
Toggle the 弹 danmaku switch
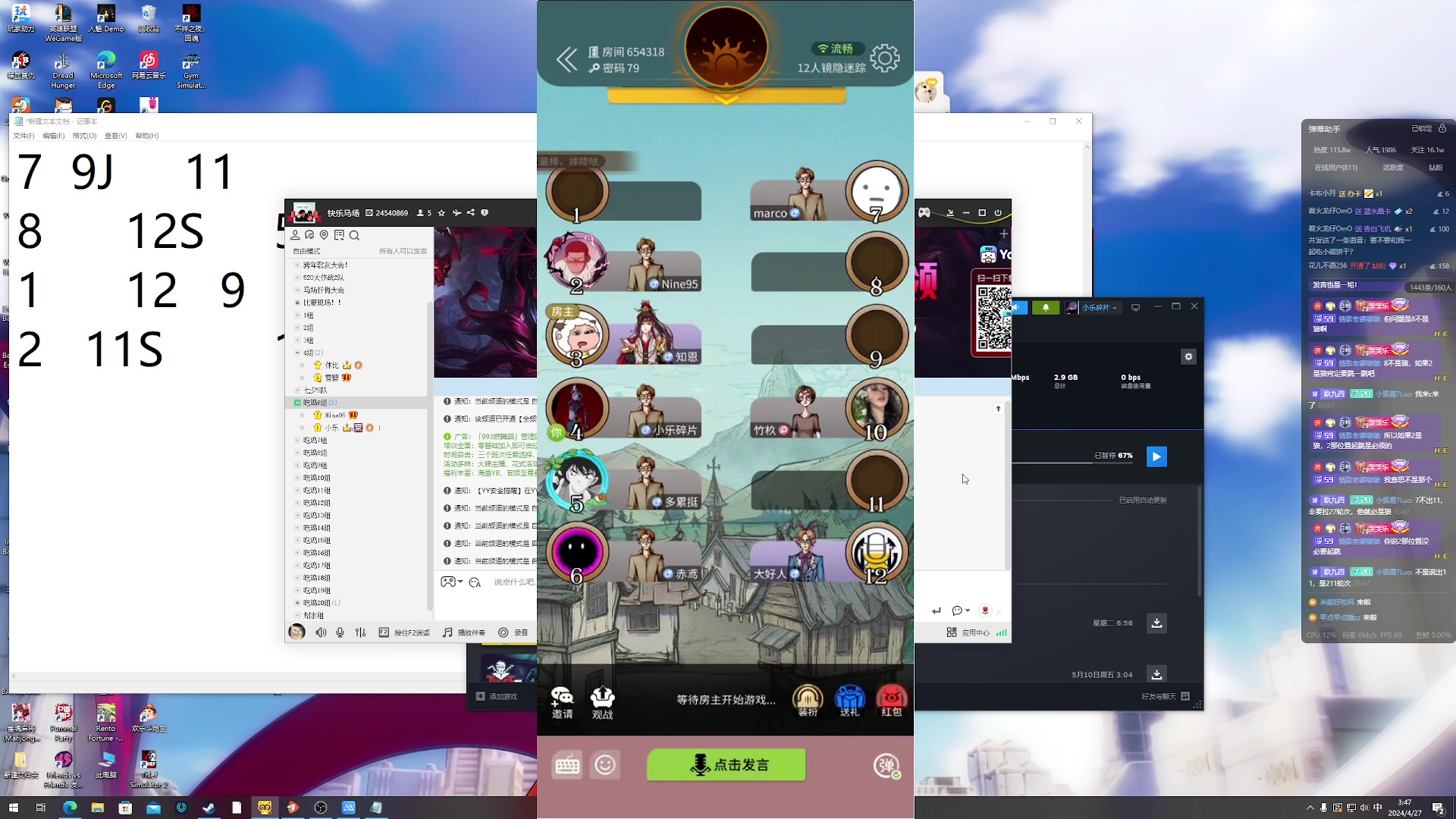(886, 765)
